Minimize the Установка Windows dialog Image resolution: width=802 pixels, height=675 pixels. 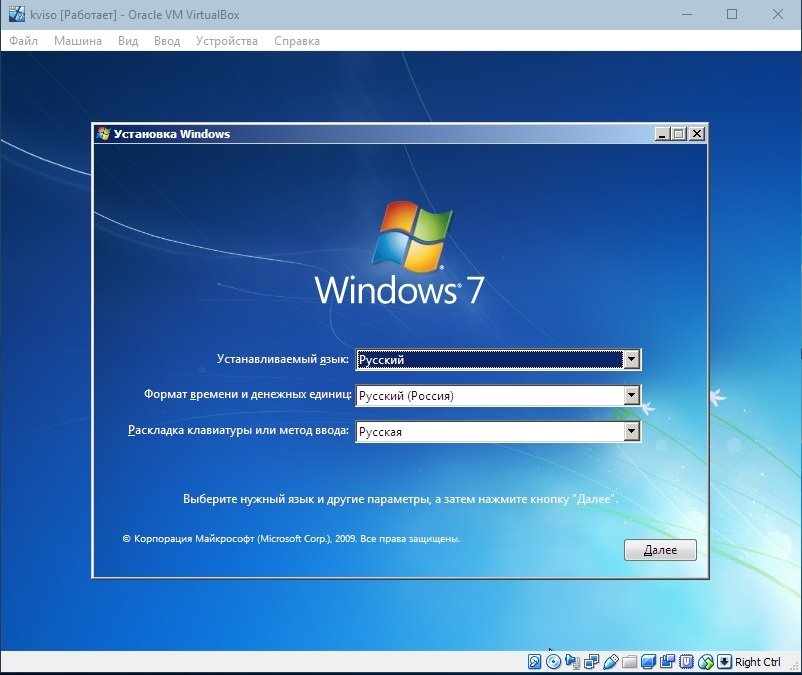click(x=662, y=134)
